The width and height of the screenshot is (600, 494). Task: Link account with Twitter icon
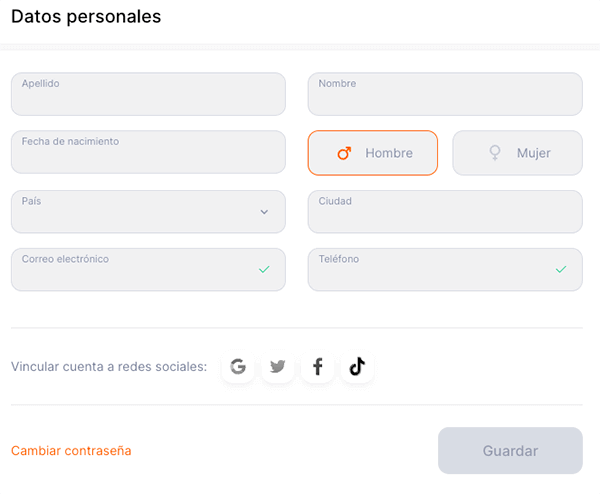(278, 367)
